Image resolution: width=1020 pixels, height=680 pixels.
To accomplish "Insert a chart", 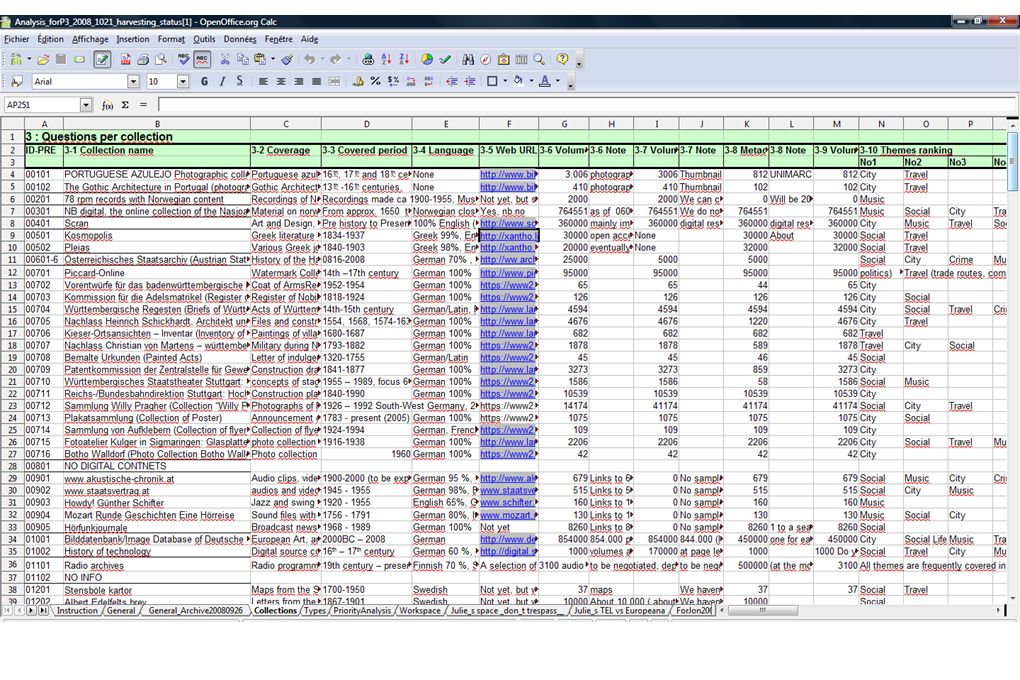I will (427, 60).
